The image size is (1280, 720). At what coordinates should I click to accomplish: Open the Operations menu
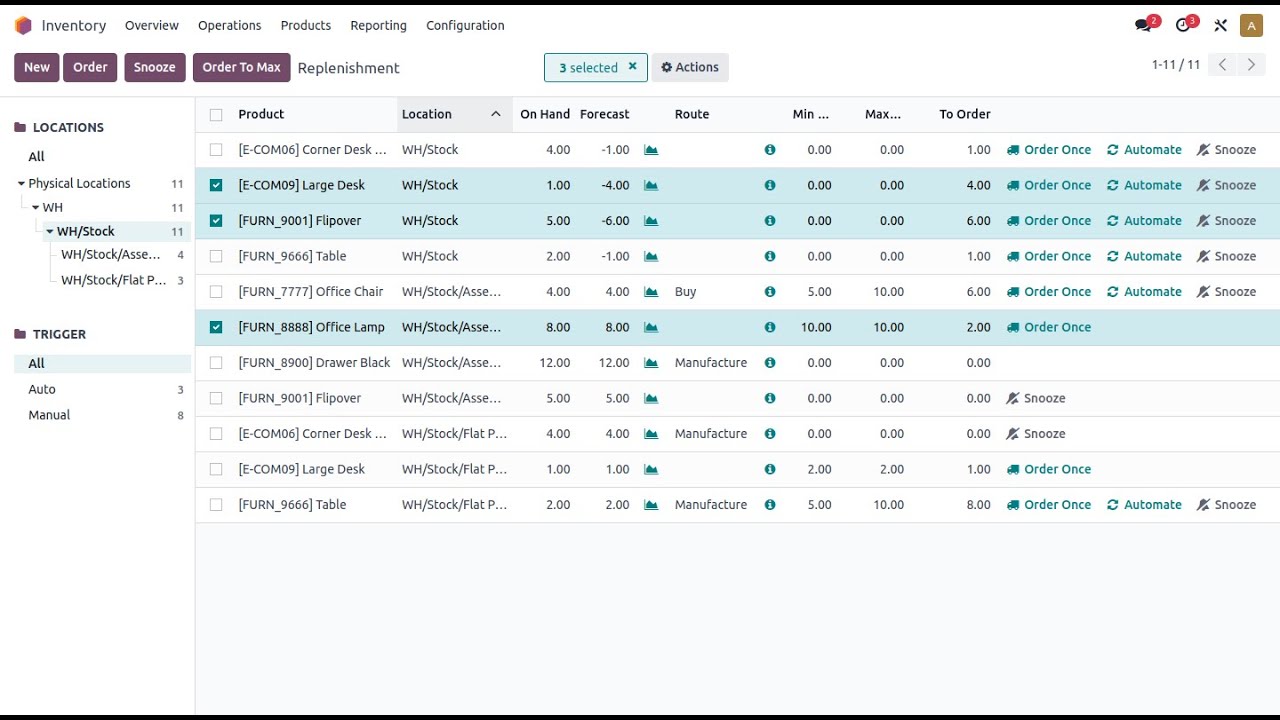pyautogui.click(x=229, y=25)
